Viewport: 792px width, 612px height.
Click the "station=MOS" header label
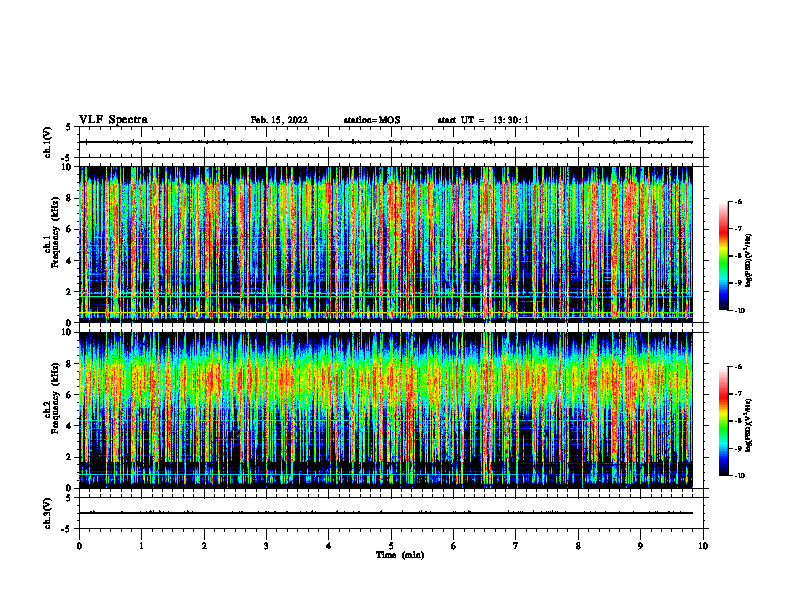[372, 120]
